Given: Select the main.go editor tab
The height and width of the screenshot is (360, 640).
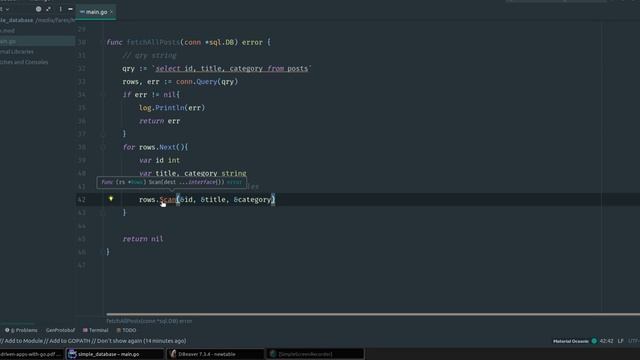Looking at the screenshot, I should [96, 12].
